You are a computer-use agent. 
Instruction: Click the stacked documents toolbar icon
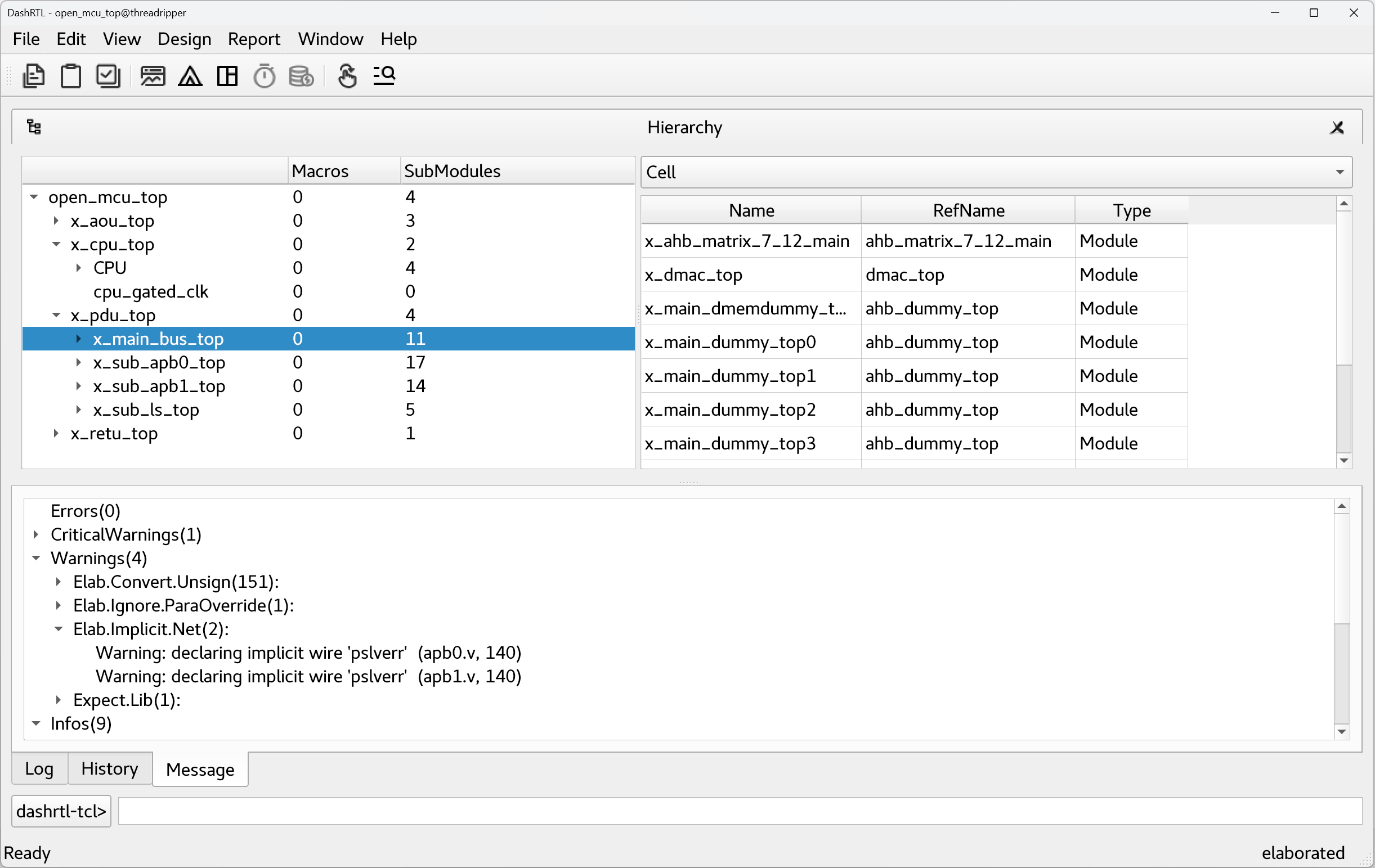pos(33,76)
